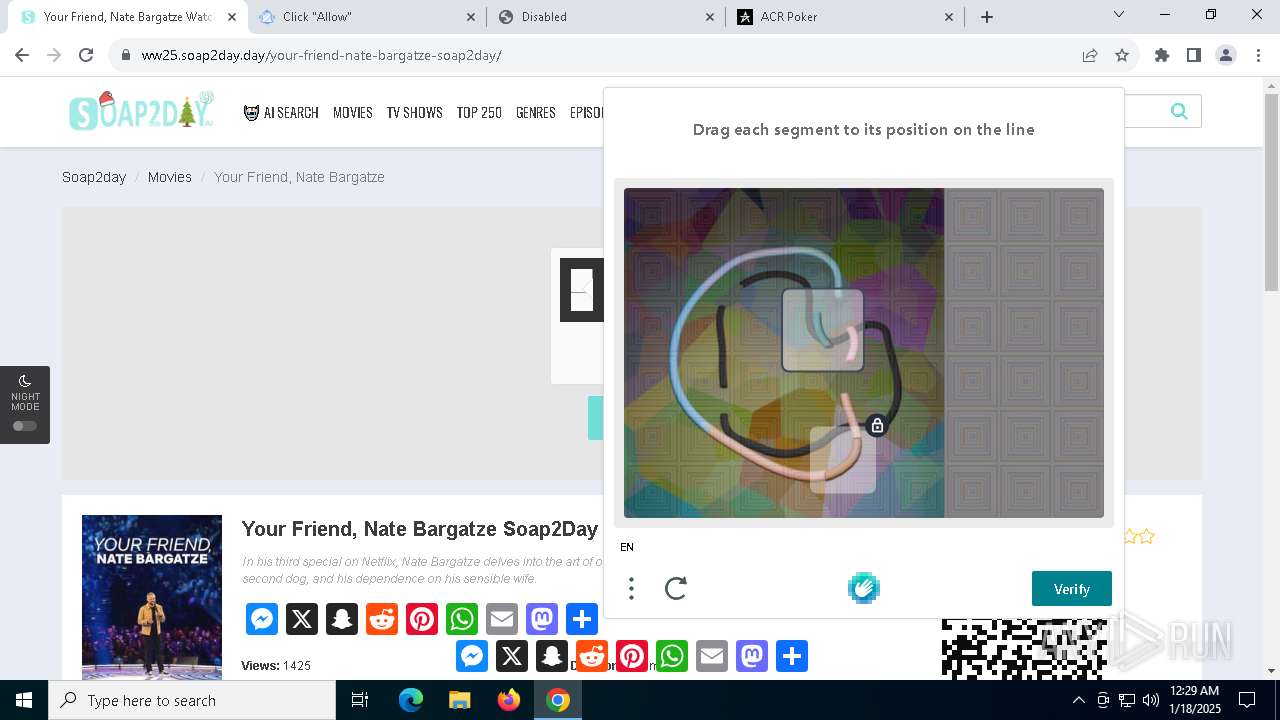Switch to ACR Poker browser tab

pos(845,17)
